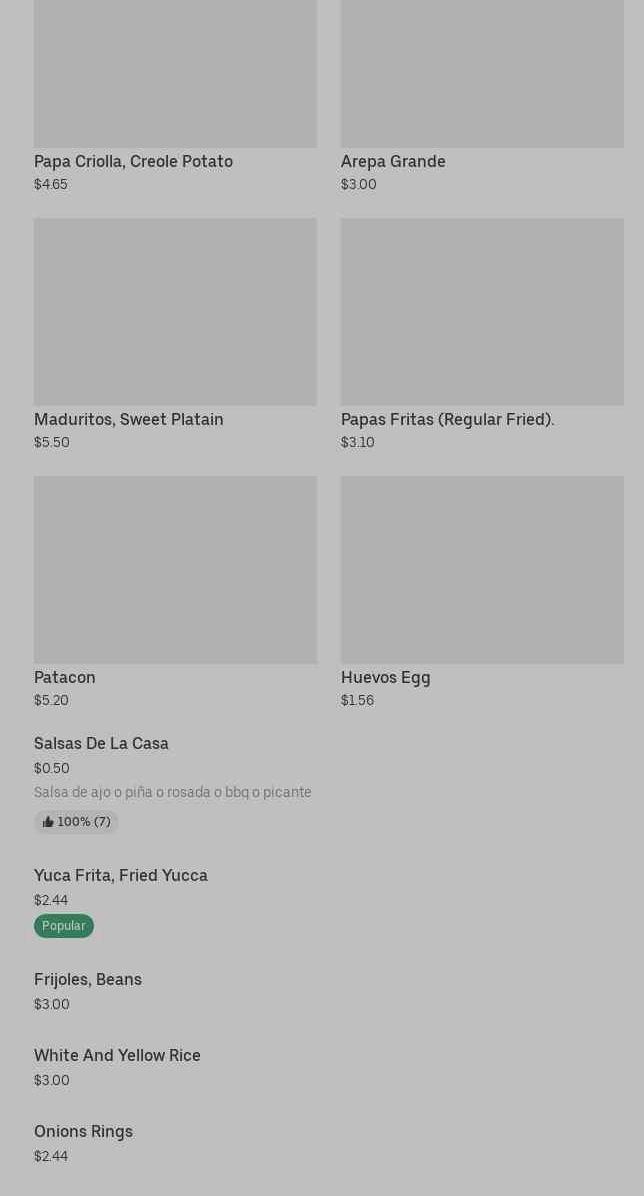Click the 100% (7) rating badge
The width and height of the screenshot is (644, 1196).
pyautogui.click(x=77, y=822)
